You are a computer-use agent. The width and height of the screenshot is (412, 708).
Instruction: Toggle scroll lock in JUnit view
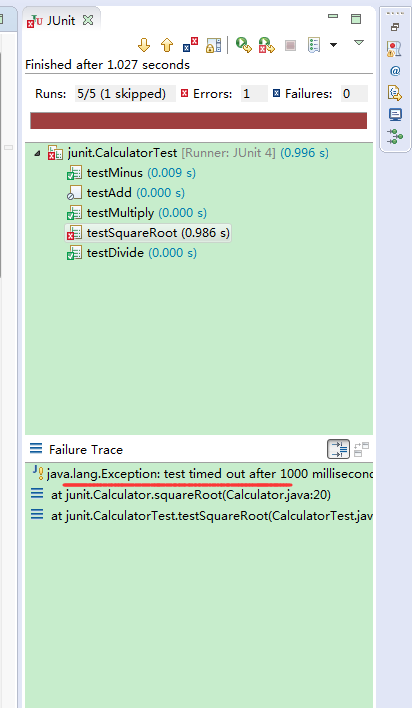pyautogui.click(x=213, y=45)
